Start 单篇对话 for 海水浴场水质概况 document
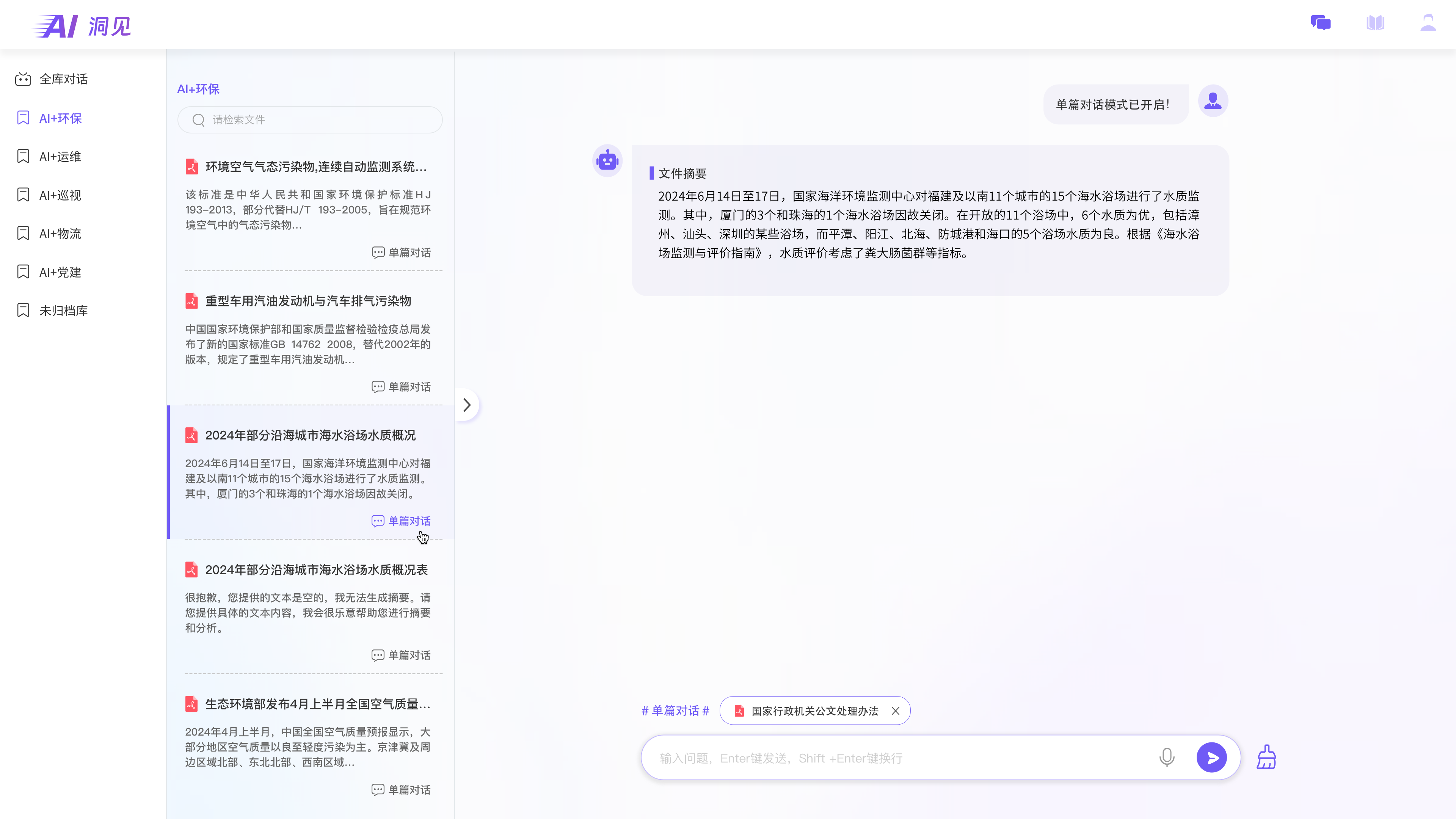The height and width of the screenshot is (819, 1456). (x=401, y=521)
